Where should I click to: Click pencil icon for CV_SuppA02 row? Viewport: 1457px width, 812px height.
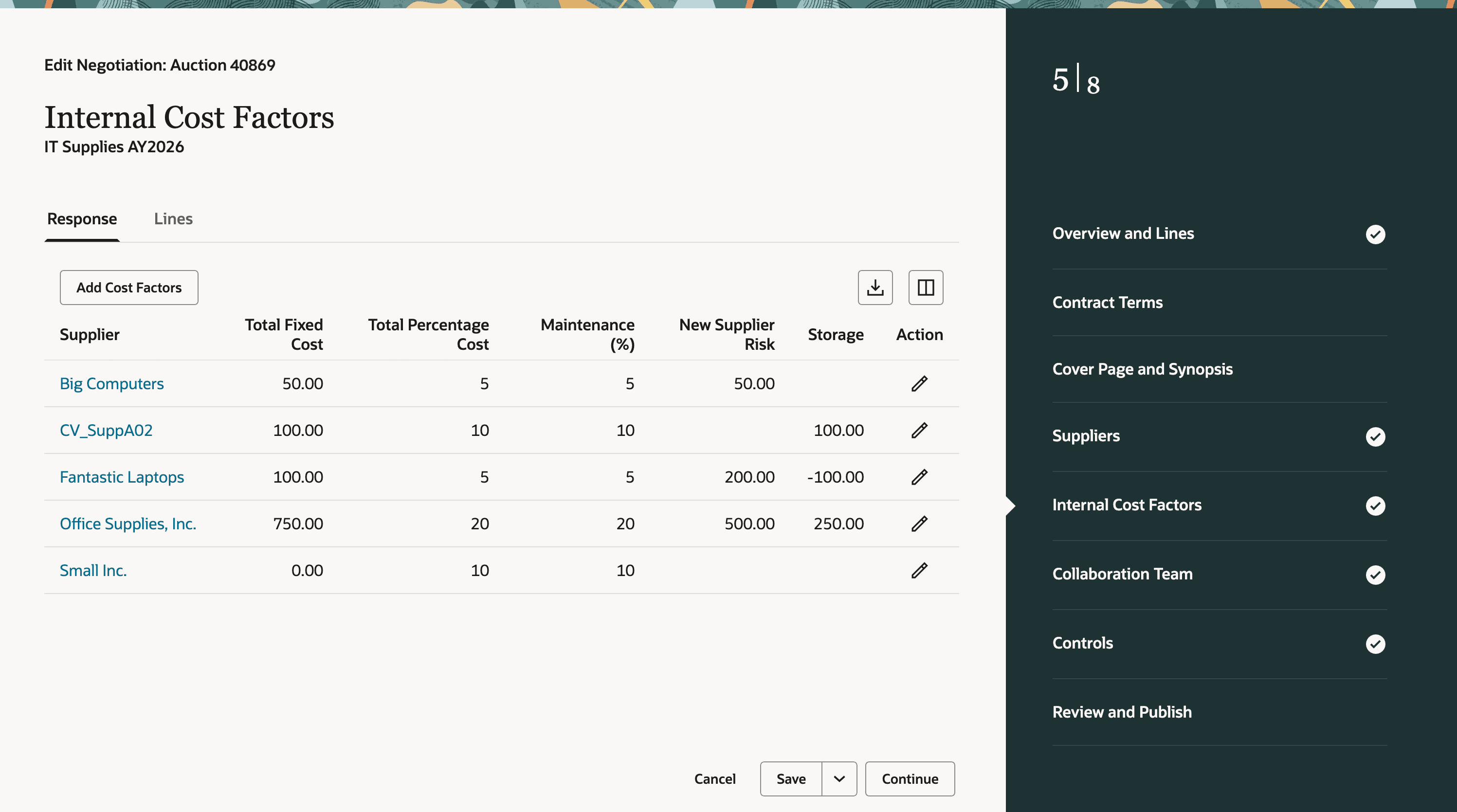(x=919, y=430)
